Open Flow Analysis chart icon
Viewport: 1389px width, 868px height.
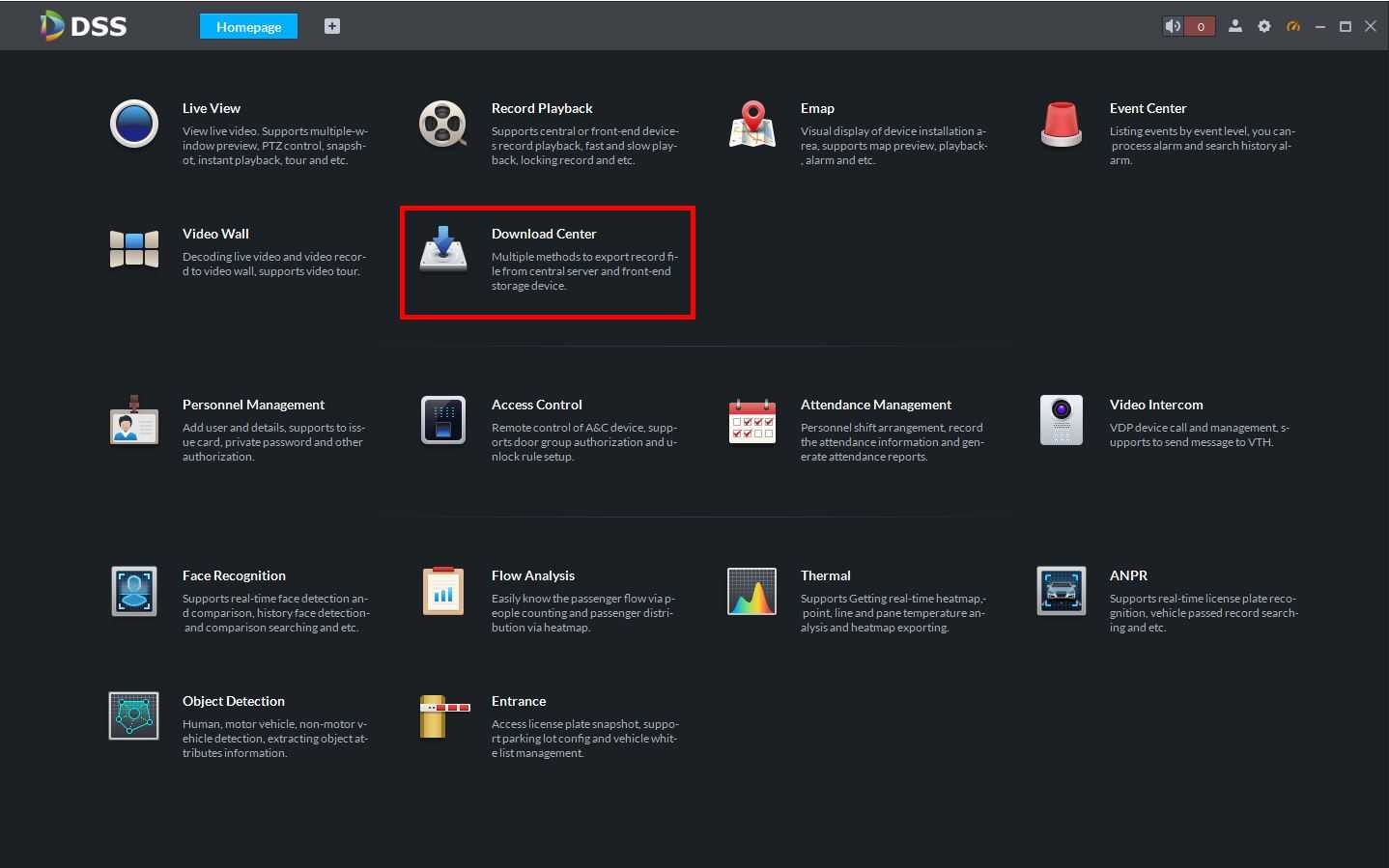442,591
